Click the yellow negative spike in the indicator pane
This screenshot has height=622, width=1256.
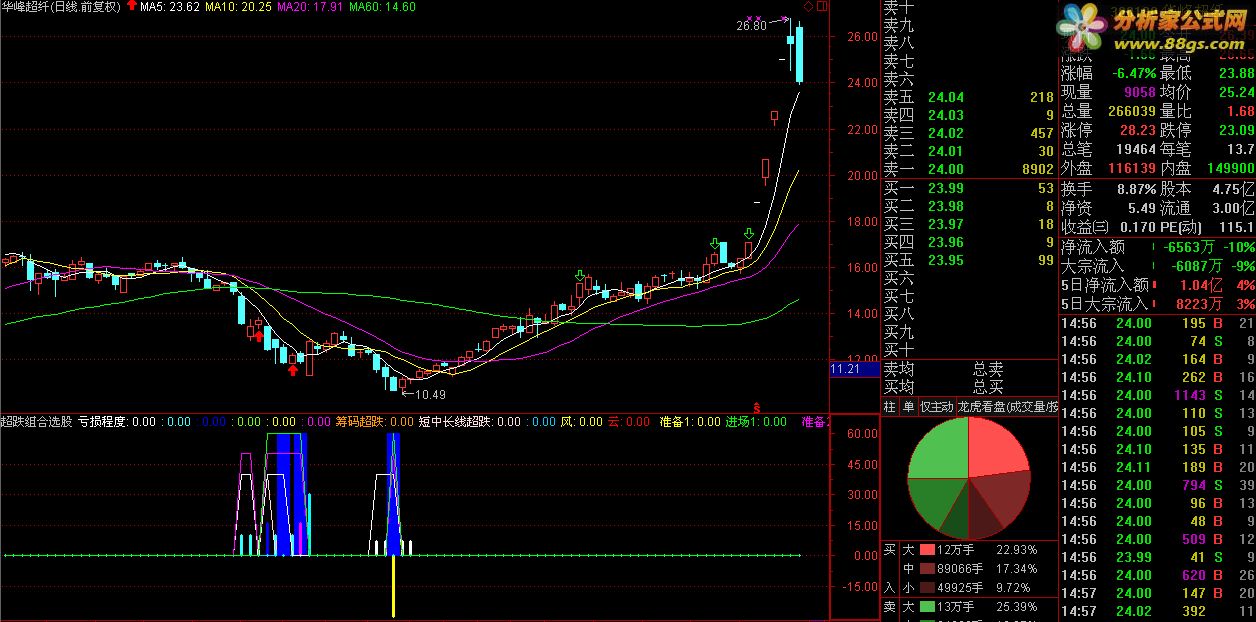pyautogui.click(x=393, y=586)
